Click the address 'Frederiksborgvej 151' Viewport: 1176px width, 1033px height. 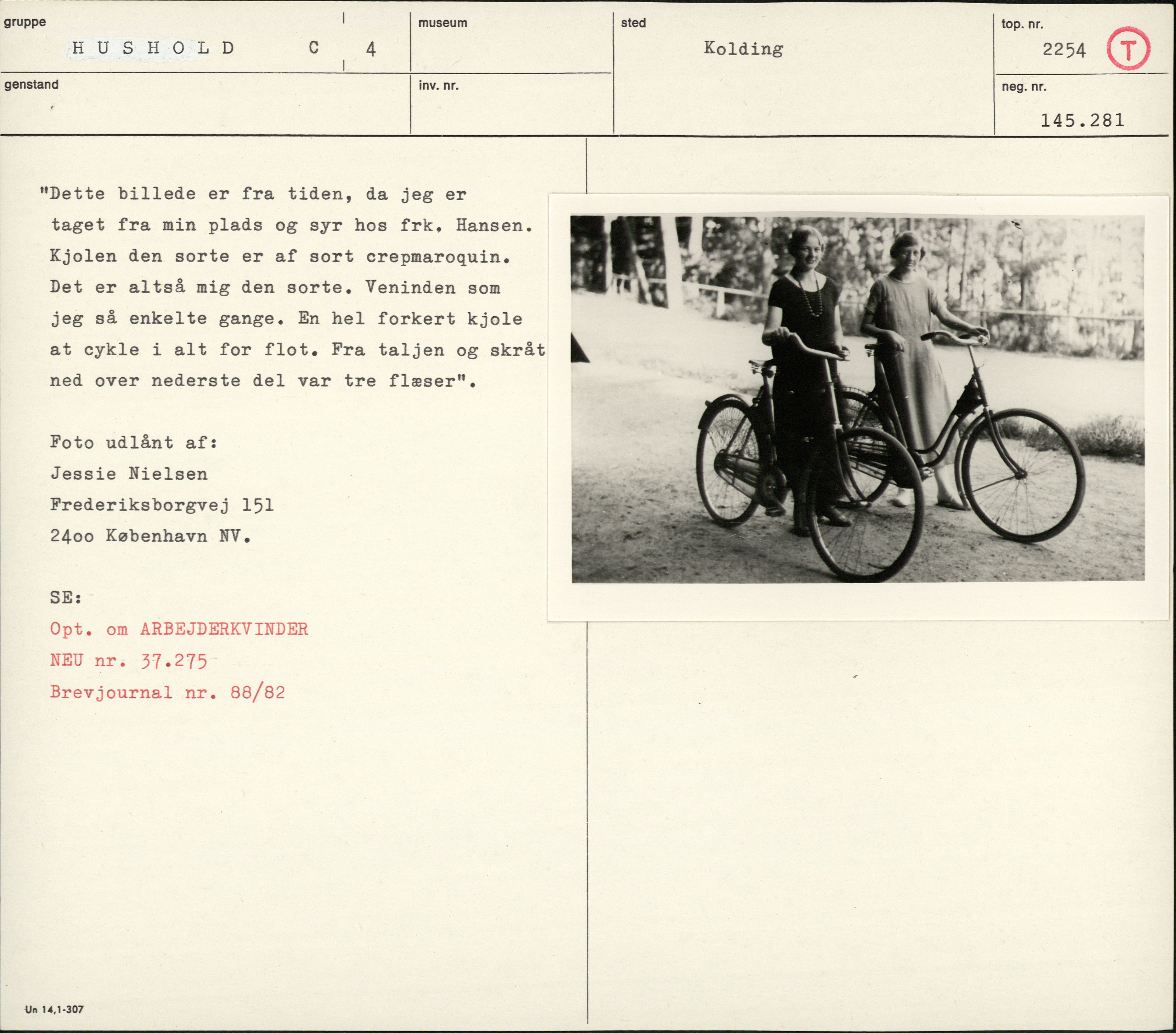pos(162,505)
